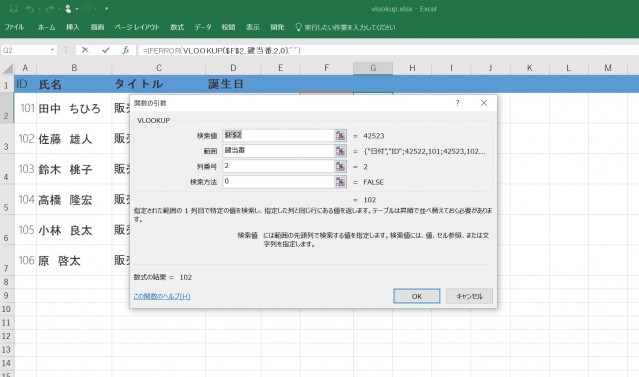Screen dimensions: 639x377
Task: Select column C header
Action: [x=159, y=68]
